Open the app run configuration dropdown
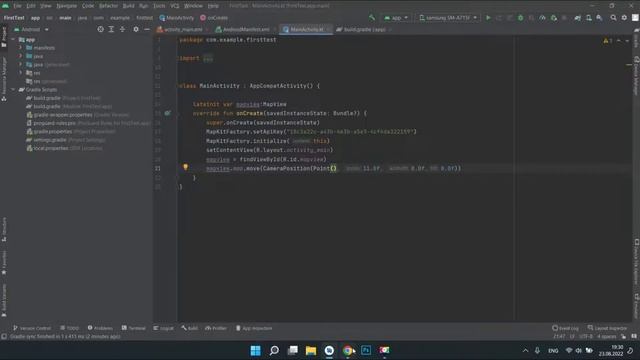Screen dimensions: 640x360 tap(396, 18)
